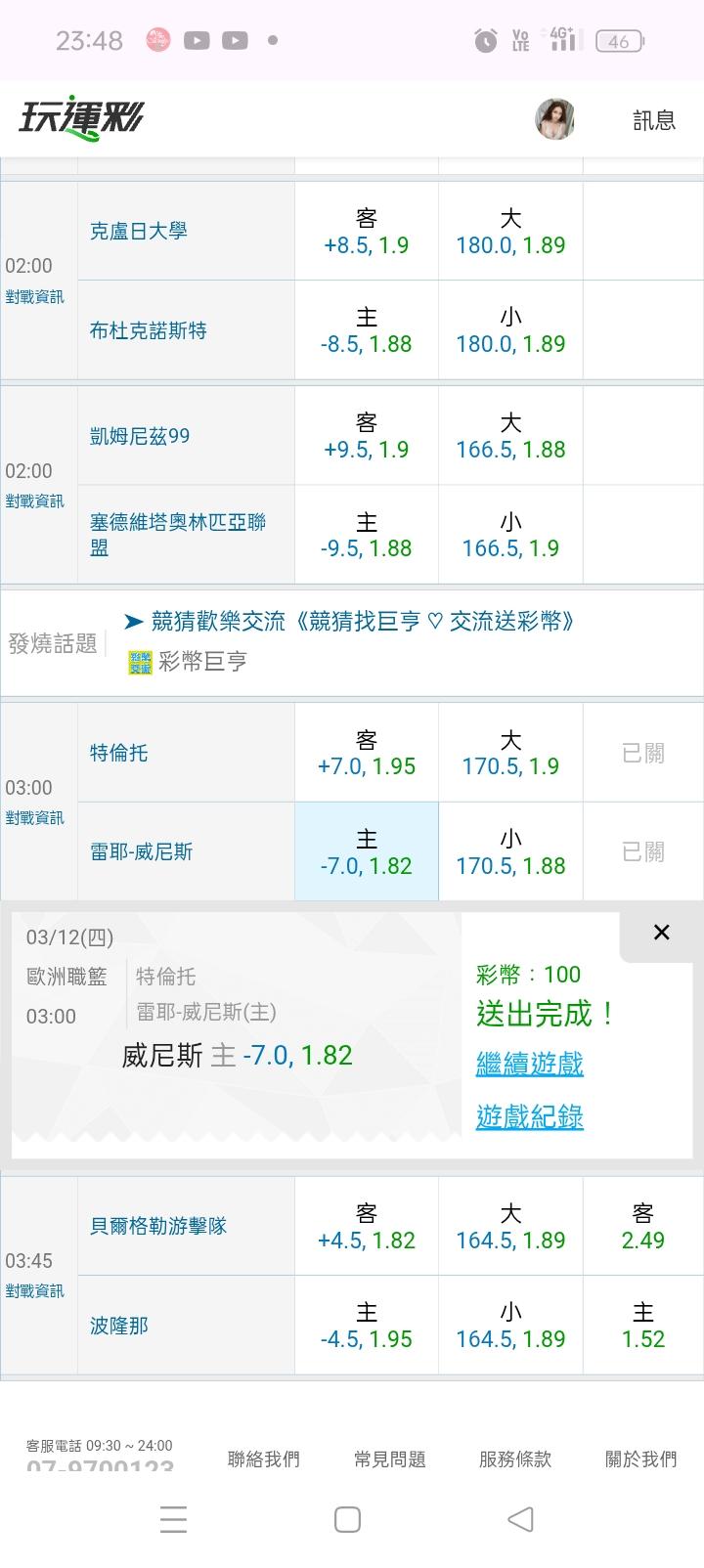Open the user profile avatar
Viewport: 704px width, 1568px height.
[x=554, y=119]
